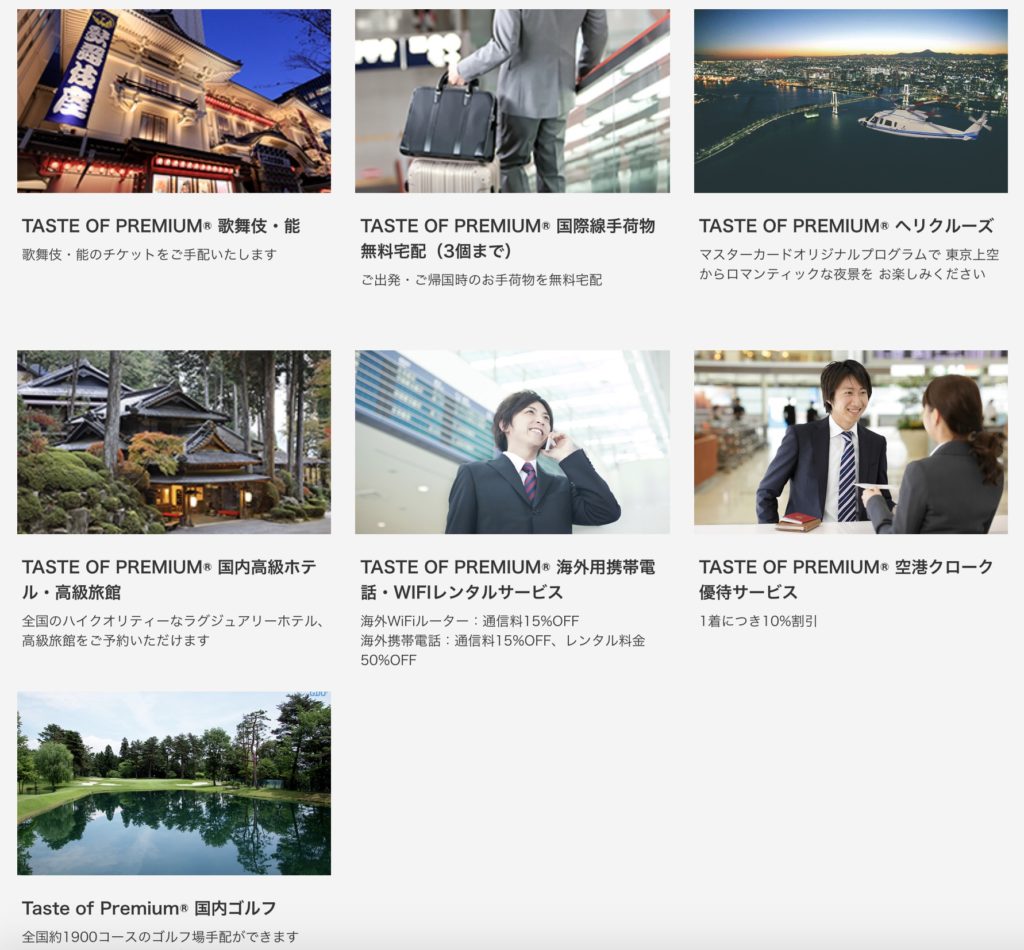Viewport: 1024px width, 950px height.
Task: Click the 全国のハイクオリティーなラグジュアリーホテル description
Action: tap(173, 631)
